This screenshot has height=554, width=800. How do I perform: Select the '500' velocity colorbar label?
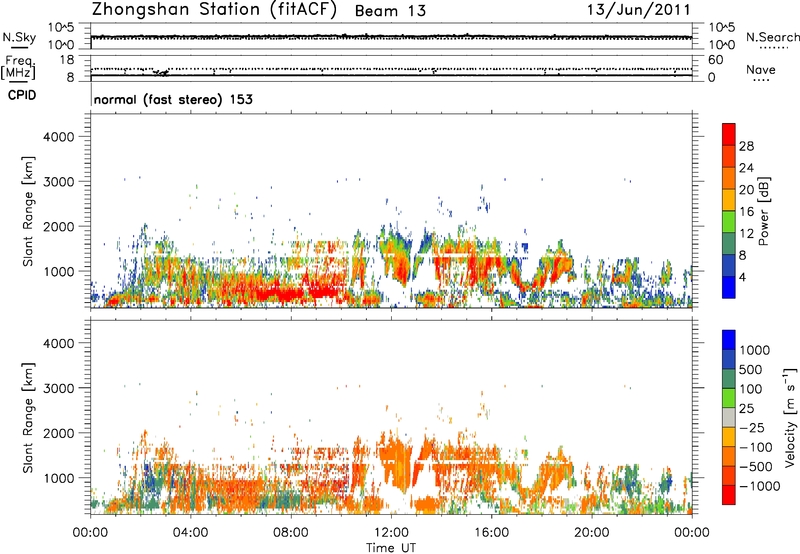751,370
